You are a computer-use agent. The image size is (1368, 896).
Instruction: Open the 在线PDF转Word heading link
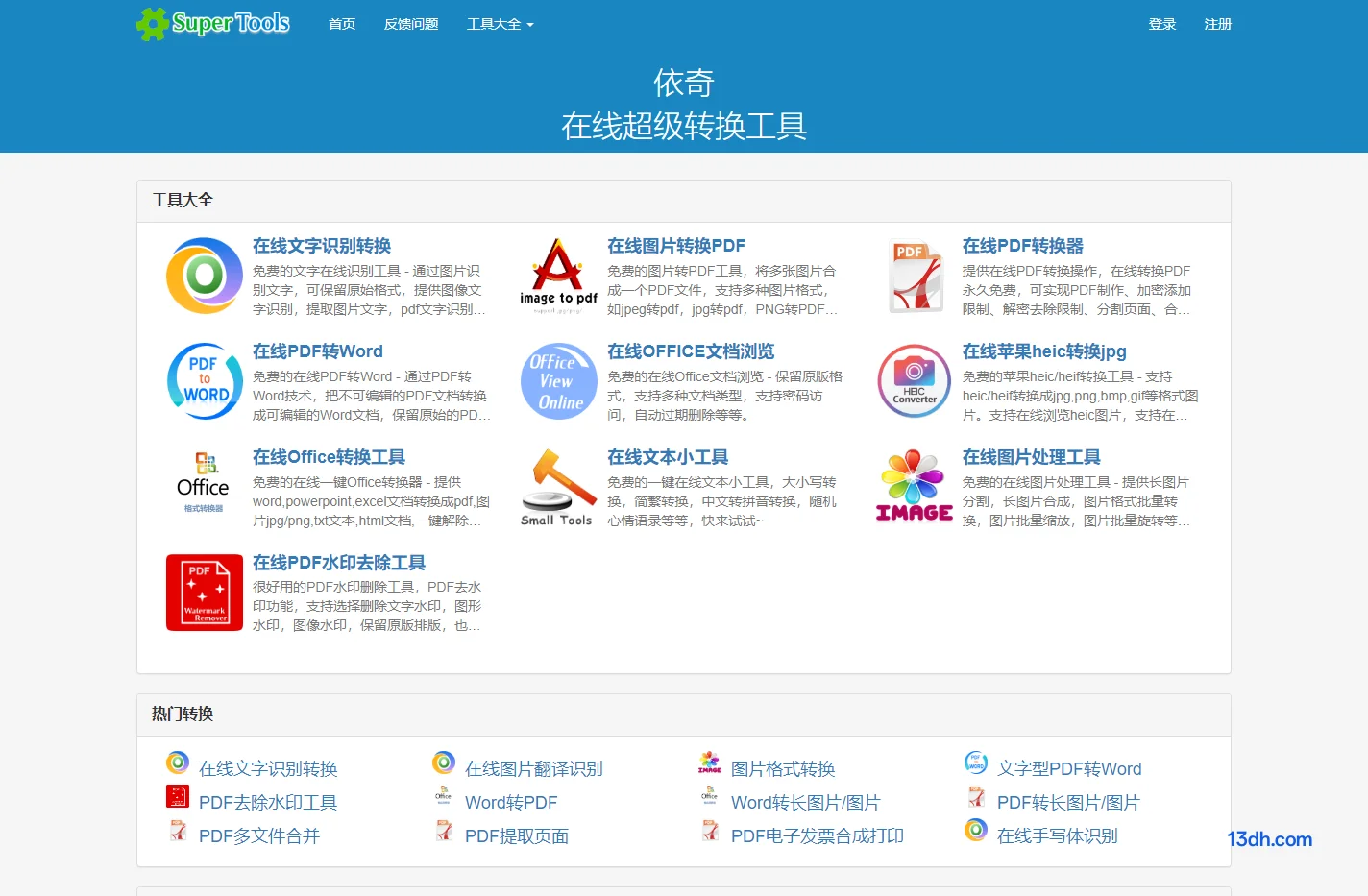tap(318, 351)
